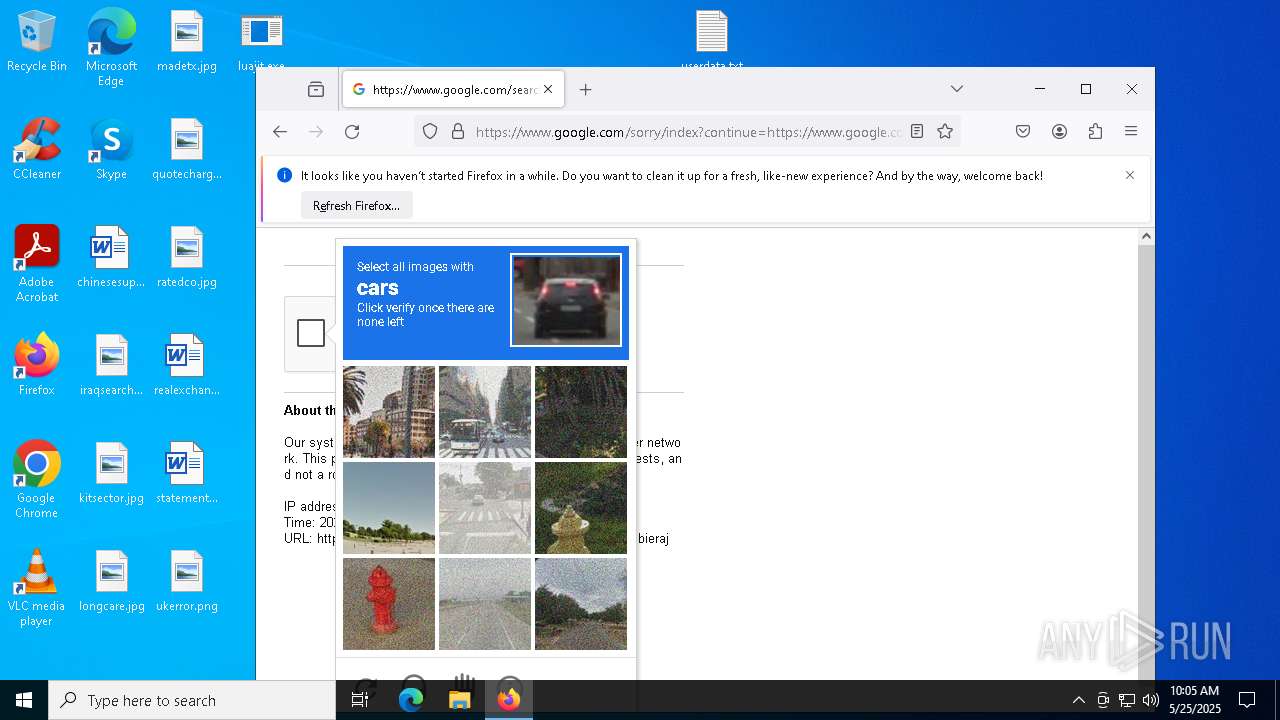
Task: Select captcha tile with tree-lined road
Action: (581, 604)
